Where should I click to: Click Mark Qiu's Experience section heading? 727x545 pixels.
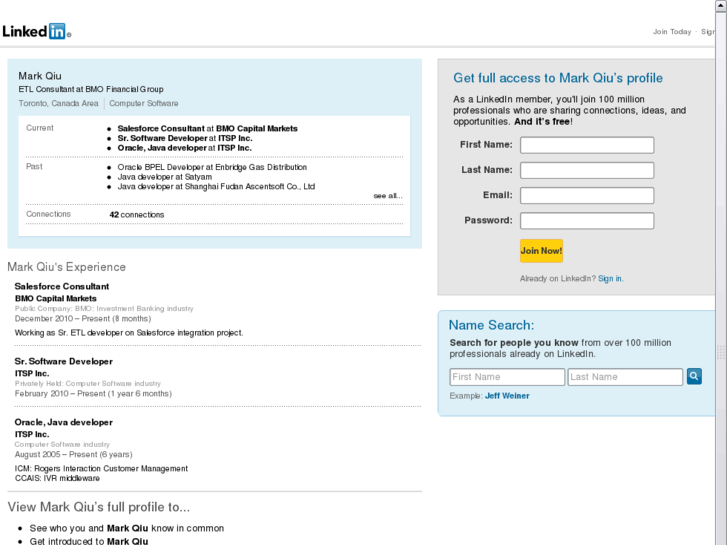point(67,267)
